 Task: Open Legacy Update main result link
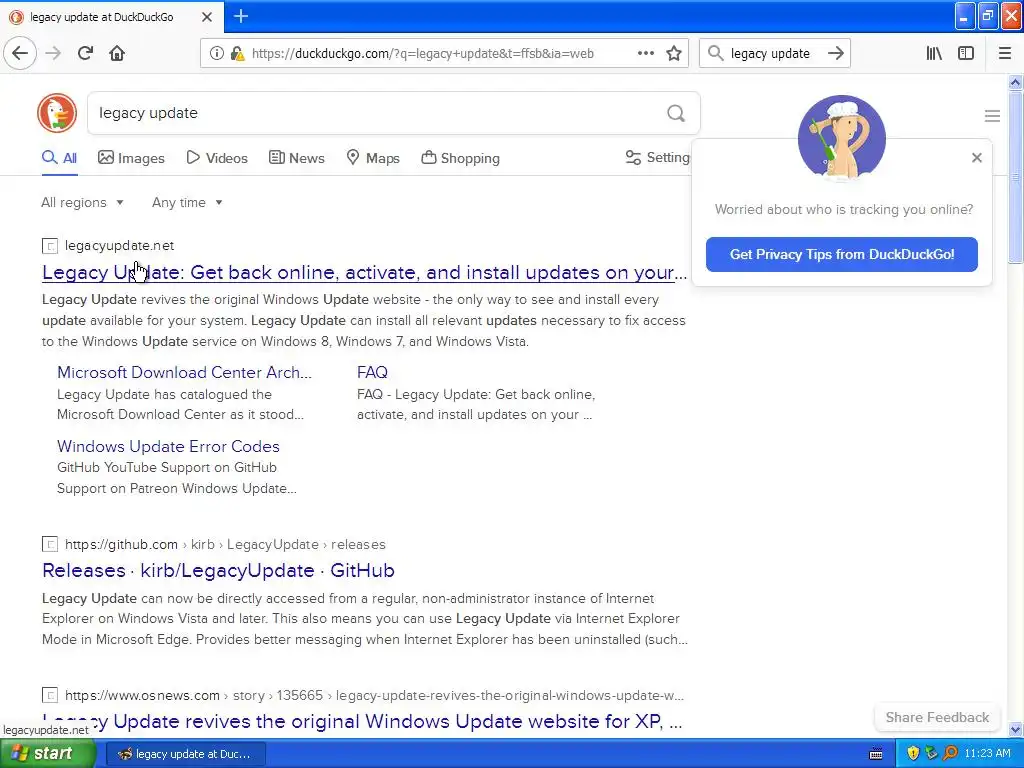click(x=364, y=272)
